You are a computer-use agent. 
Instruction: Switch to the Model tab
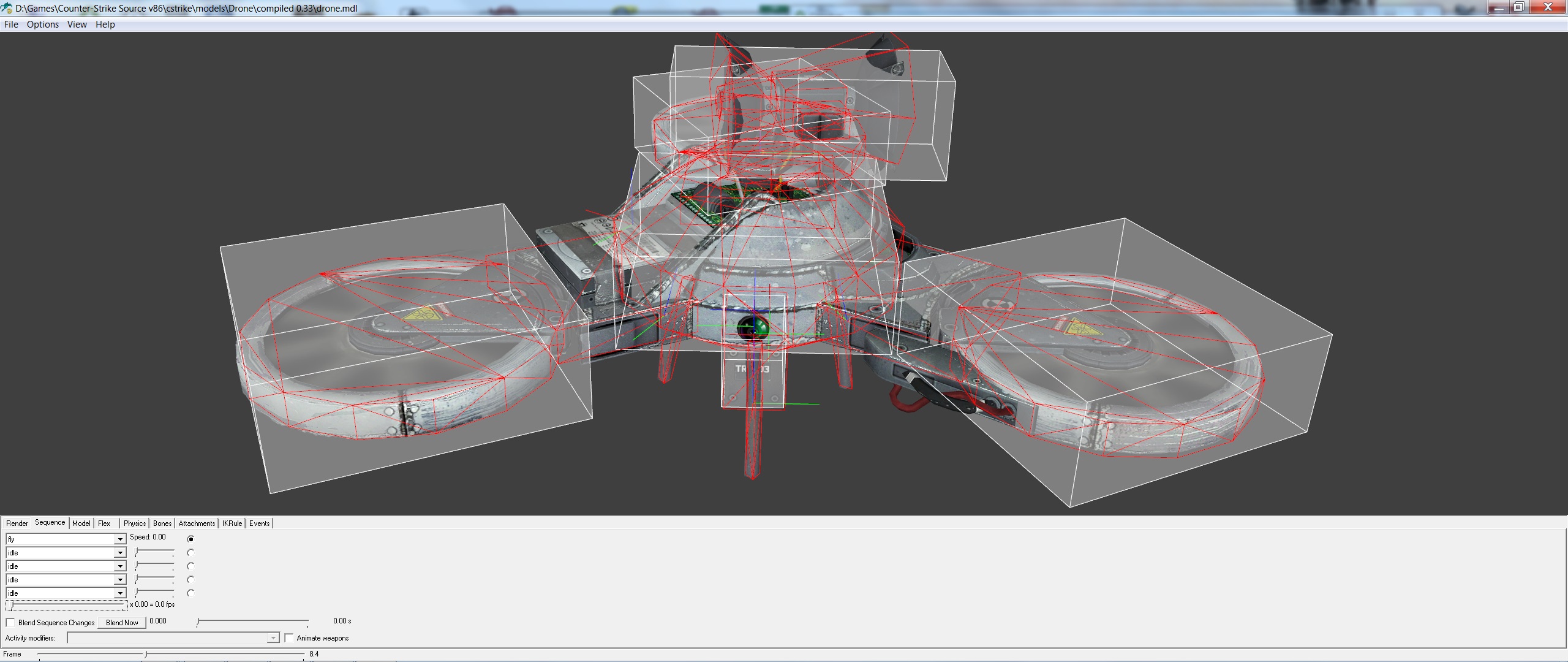click(81, 523)
